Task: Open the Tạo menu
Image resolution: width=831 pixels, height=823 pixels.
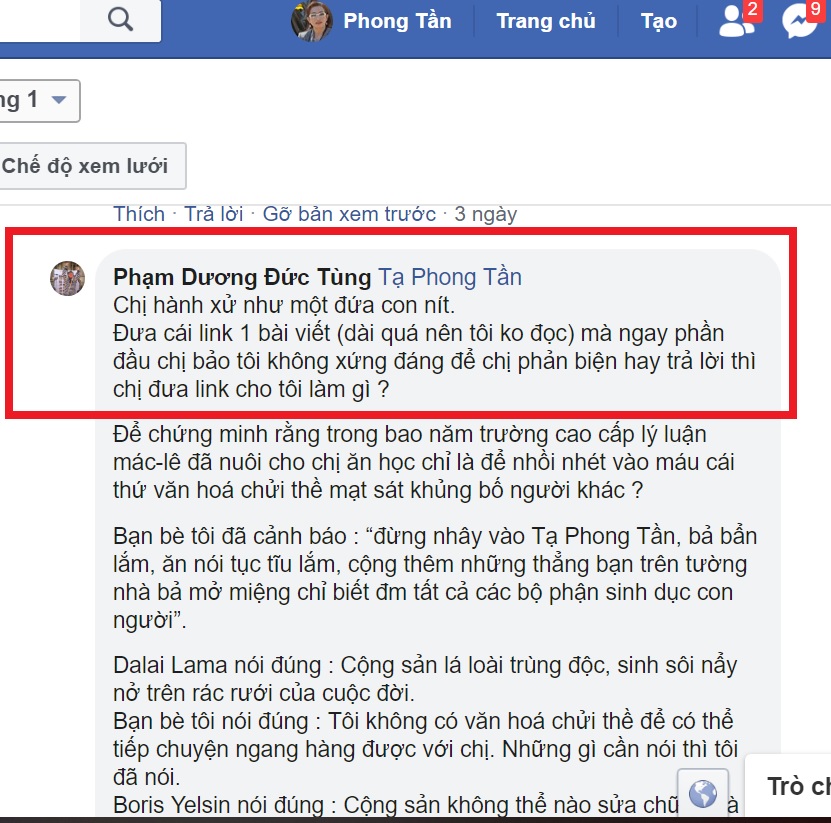Action: (x=659, y=21)
